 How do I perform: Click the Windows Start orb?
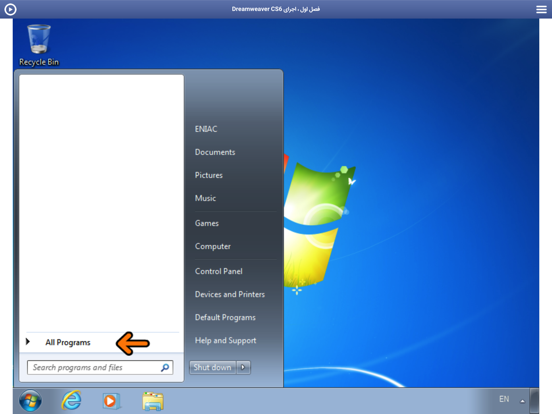[30, 401]
